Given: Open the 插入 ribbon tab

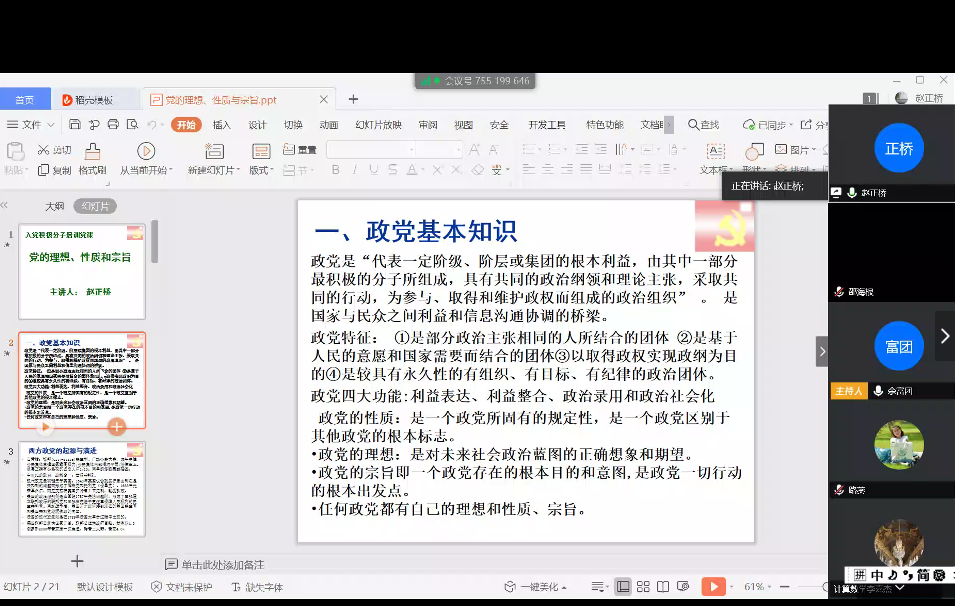Looking at the screenshot, I should point(221,125).
